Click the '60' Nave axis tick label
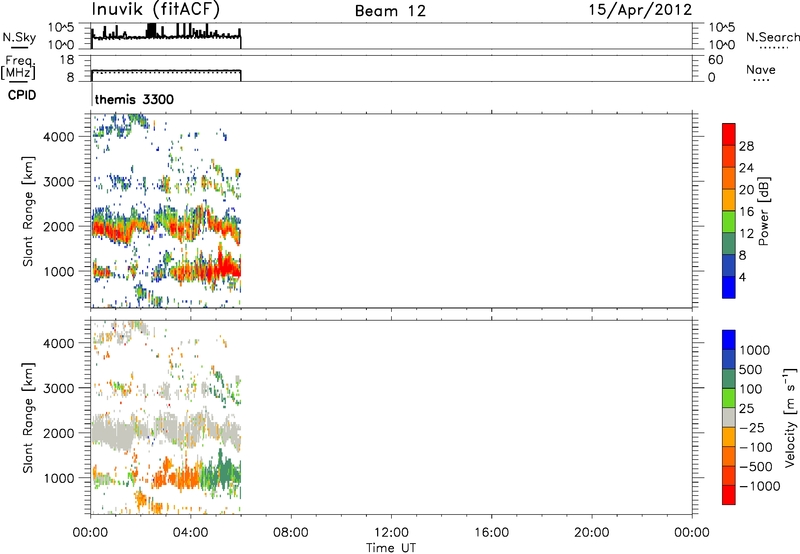This screenshot has width=800, height=554. pyautogui.click(x=715, y=60)
